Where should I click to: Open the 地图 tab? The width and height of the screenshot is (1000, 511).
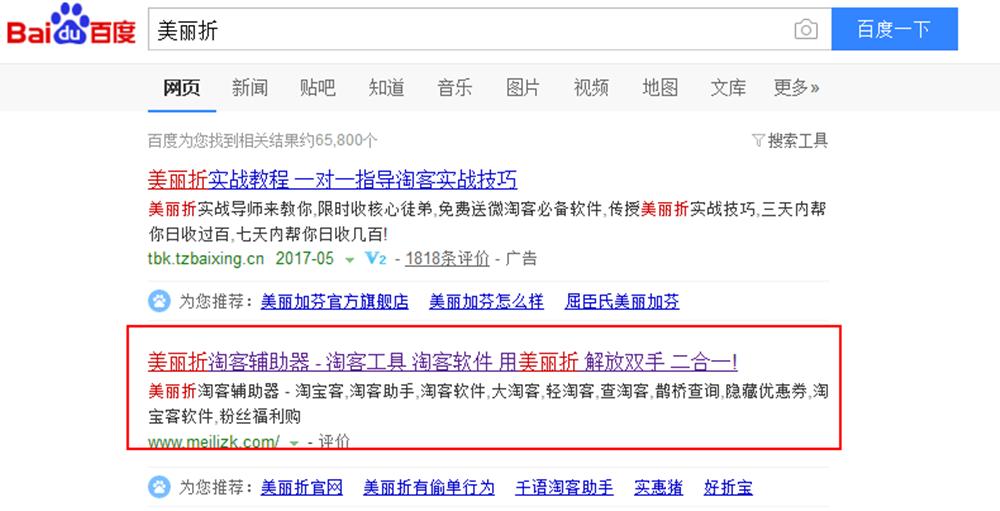659,87
